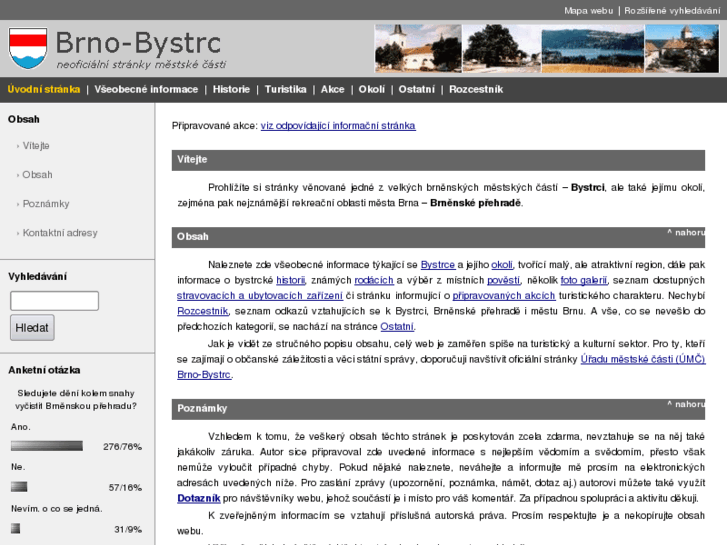
Task: Choose poll answer Nevím, o co se jedná.
Action: [x=57, y=509]
